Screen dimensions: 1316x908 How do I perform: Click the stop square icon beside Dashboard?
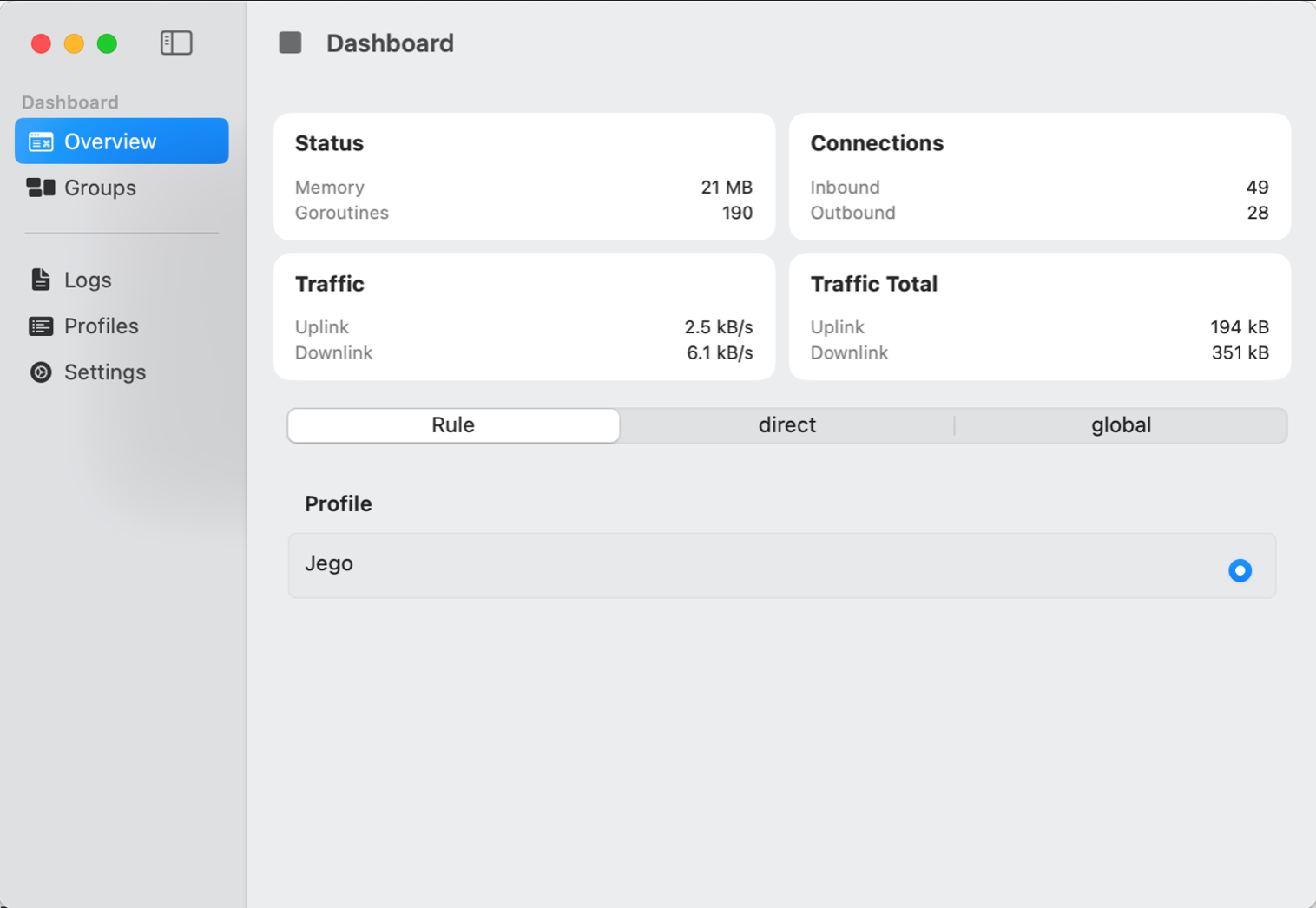(x=290, y=43)
